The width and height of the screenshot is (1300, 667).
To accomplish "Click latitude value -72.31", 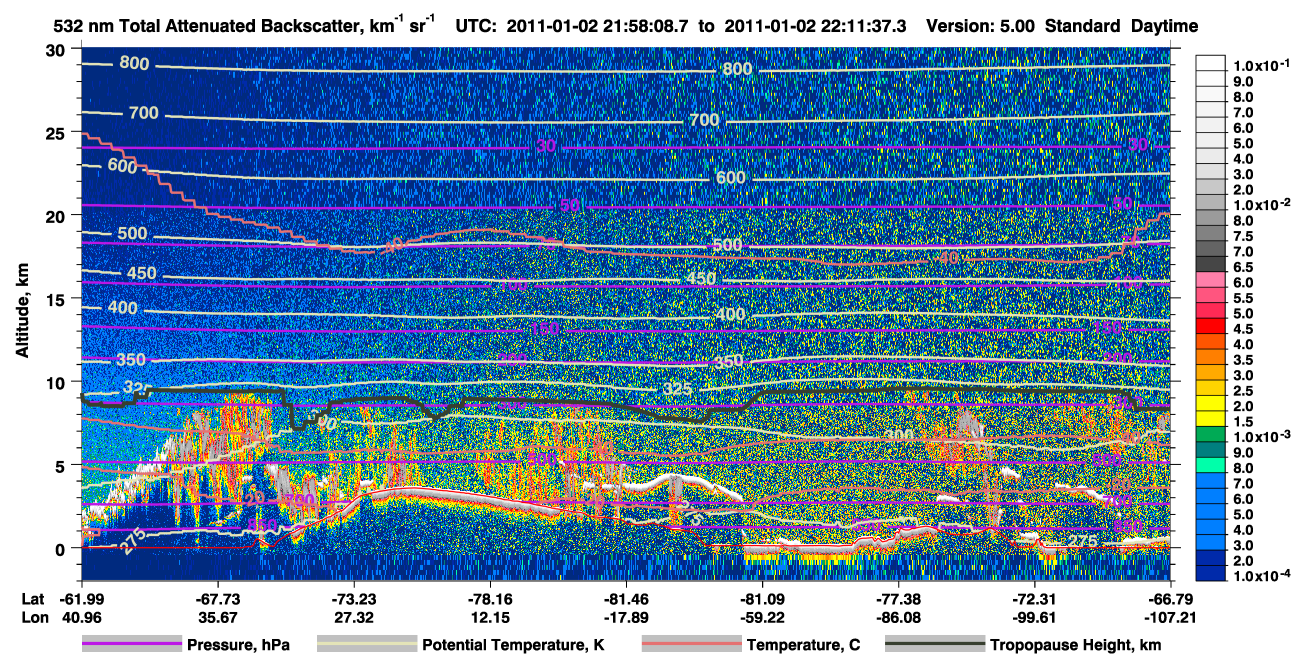I will [x=1034, y=600].
